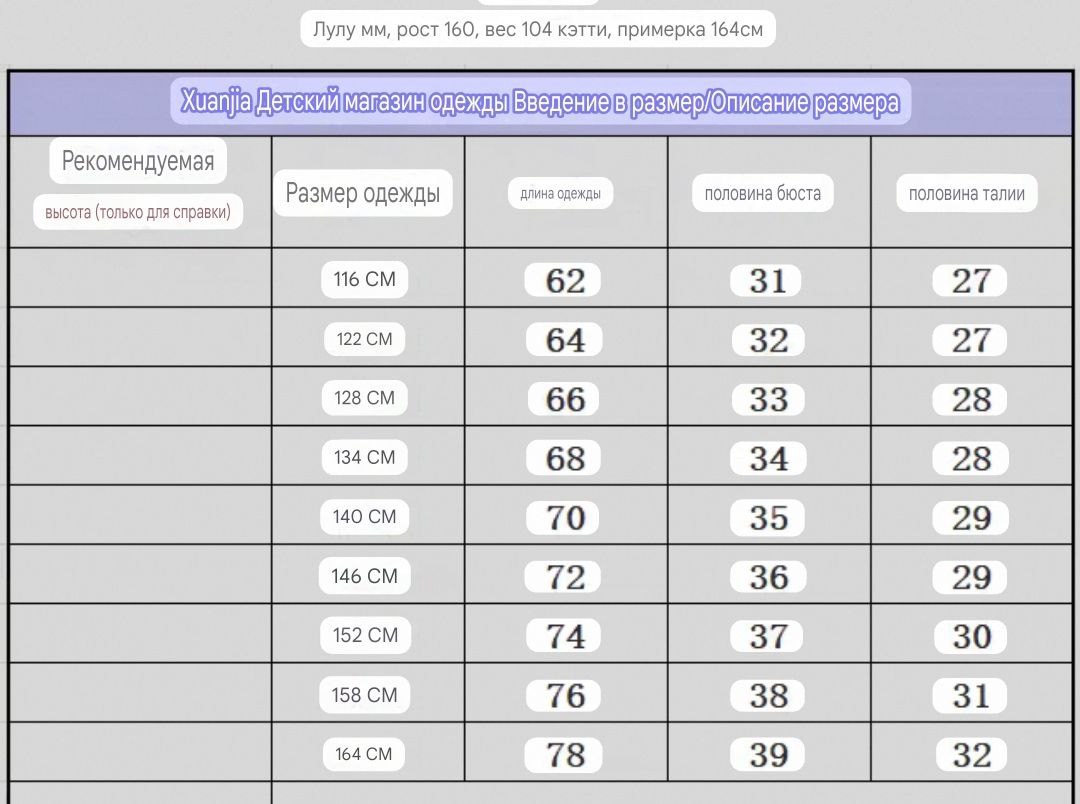The height and width of the screenshot is (804, 1080).
Task: Click the clothing length value 62
Action: (x=563, y=280)
